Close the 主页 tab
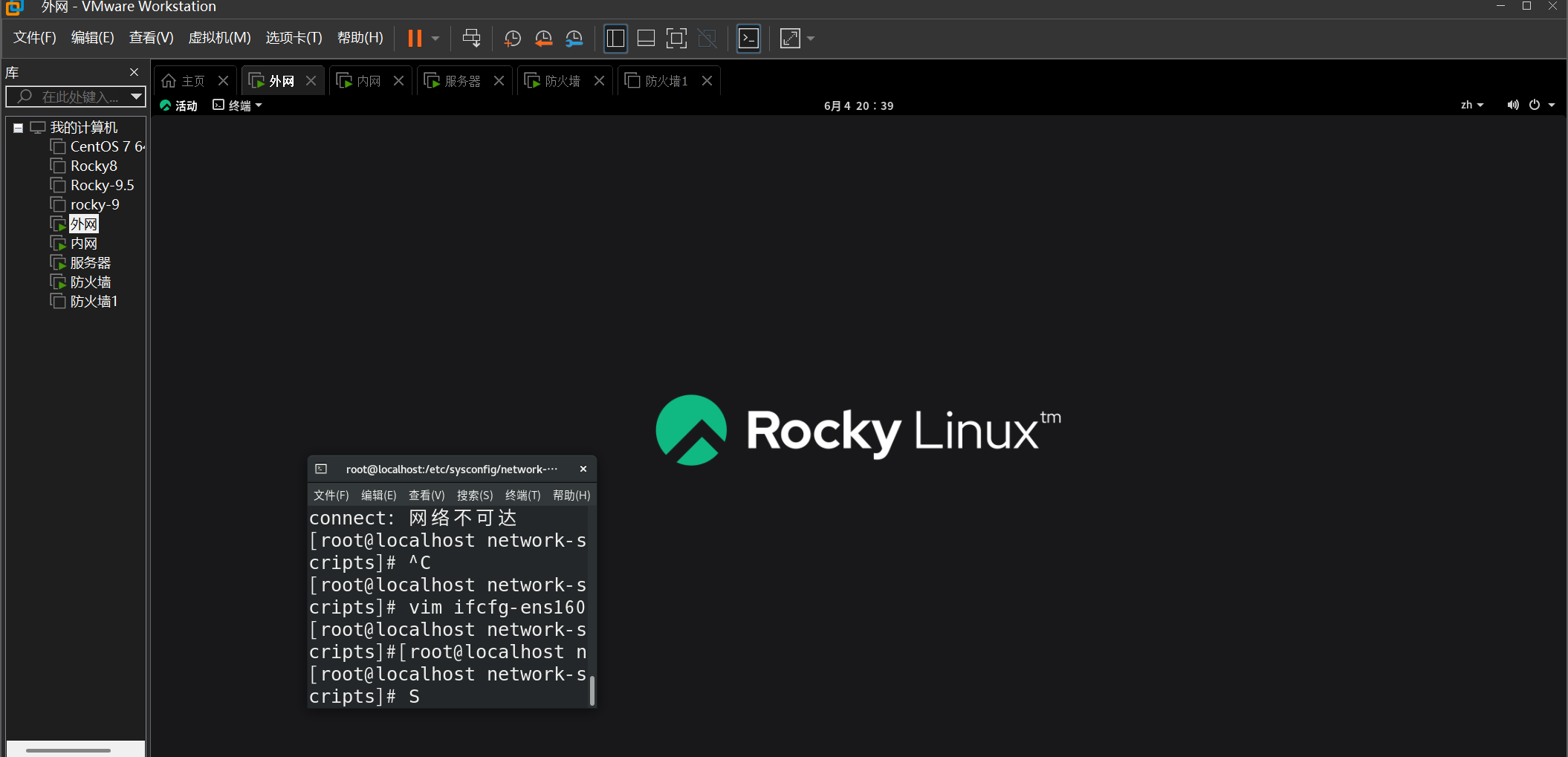 coord(223,80)
